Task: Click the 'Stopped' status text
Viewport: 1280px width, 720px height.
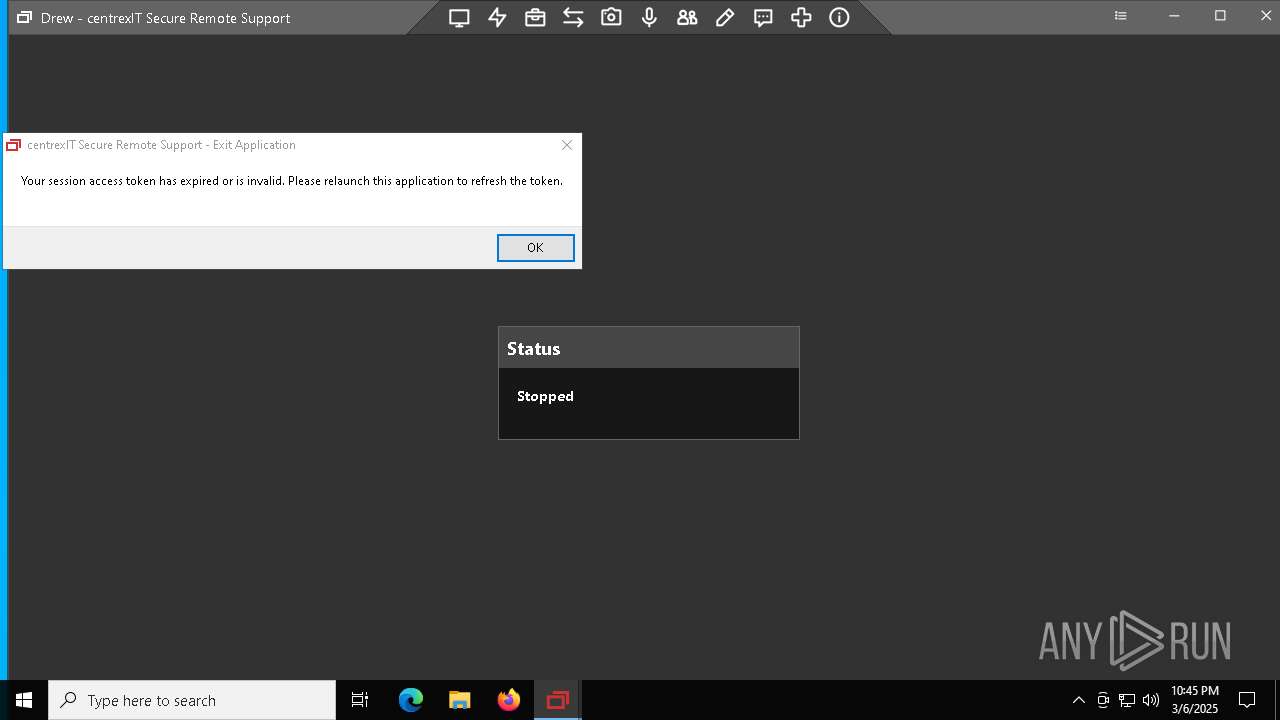Action: [545, 396]
